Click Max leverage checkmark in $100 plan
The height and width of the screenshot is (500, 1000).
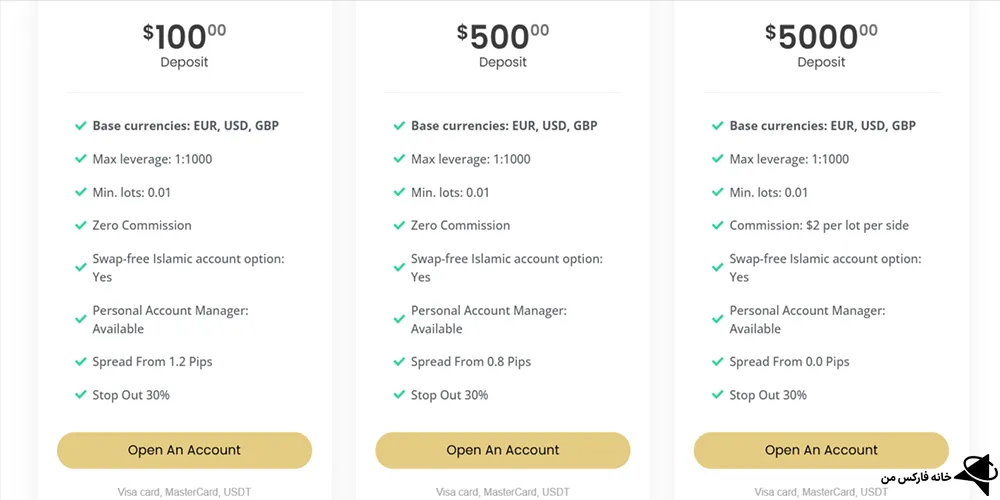click(81, 159)
